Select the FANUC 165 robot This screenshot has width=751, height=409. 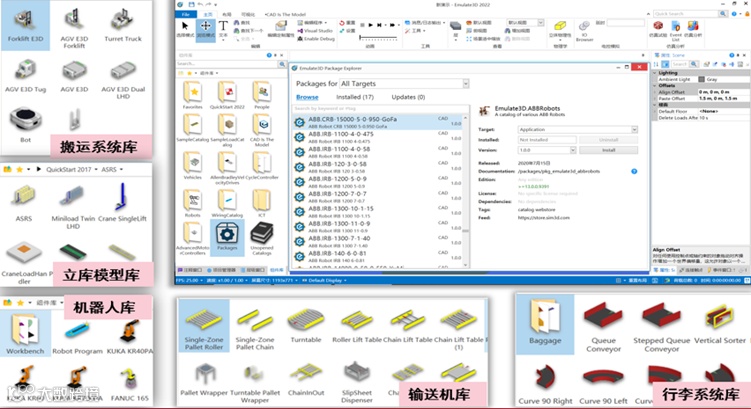(x=129, y=384)
